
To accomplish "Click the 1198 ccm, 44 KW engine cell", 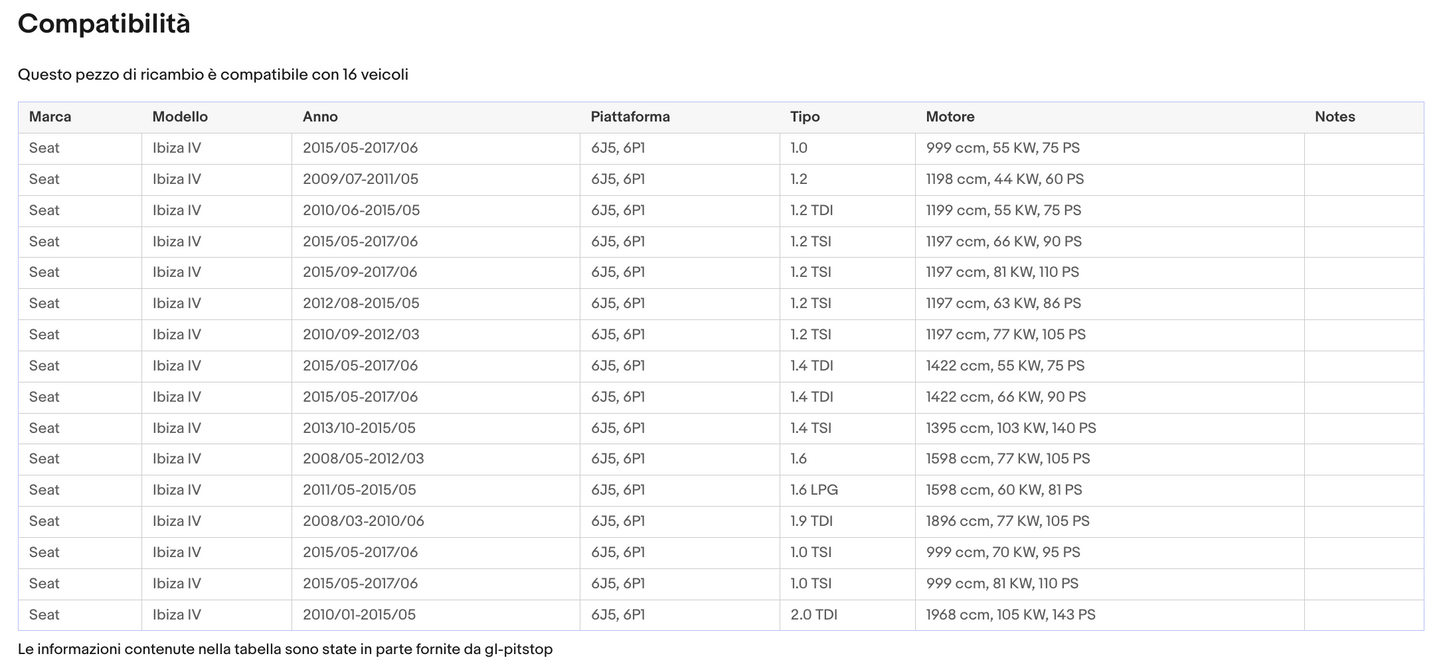I will coord(1004,179).
